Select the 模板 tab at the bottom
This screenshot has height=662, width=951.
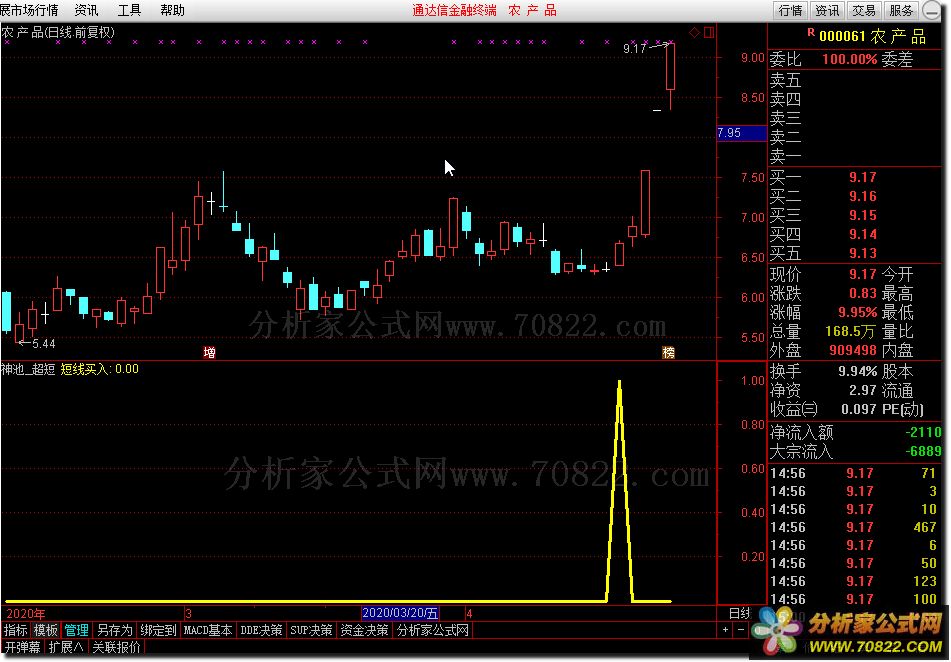45,630
